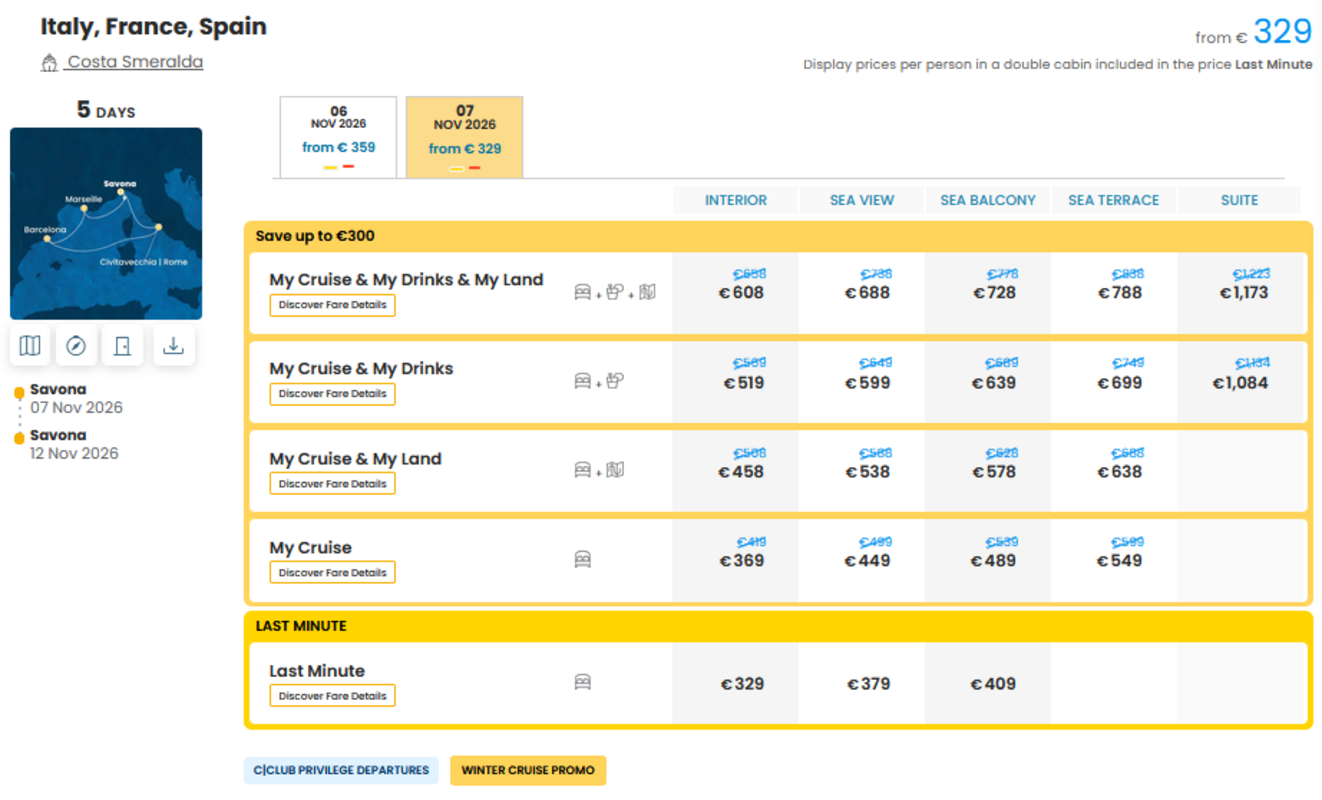The height and width of the screenshot is (800, 1322).
Task: Click drinks icon in My Cruise & My Drinks & My Land row
Action: [615, 292]
